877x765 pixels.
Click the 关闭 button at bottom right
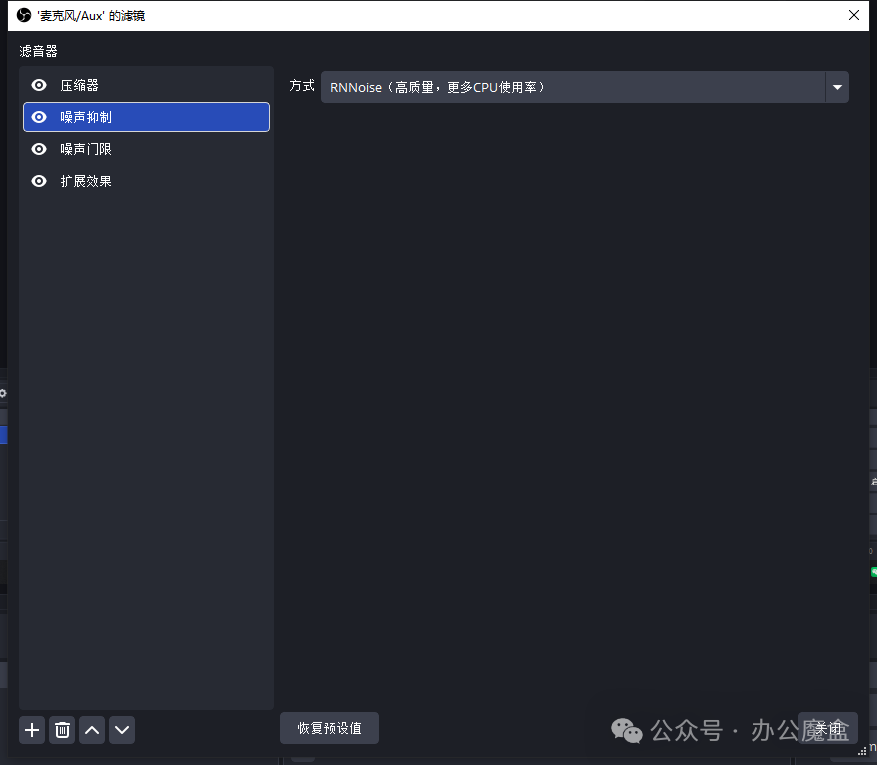tap(828, 728)
